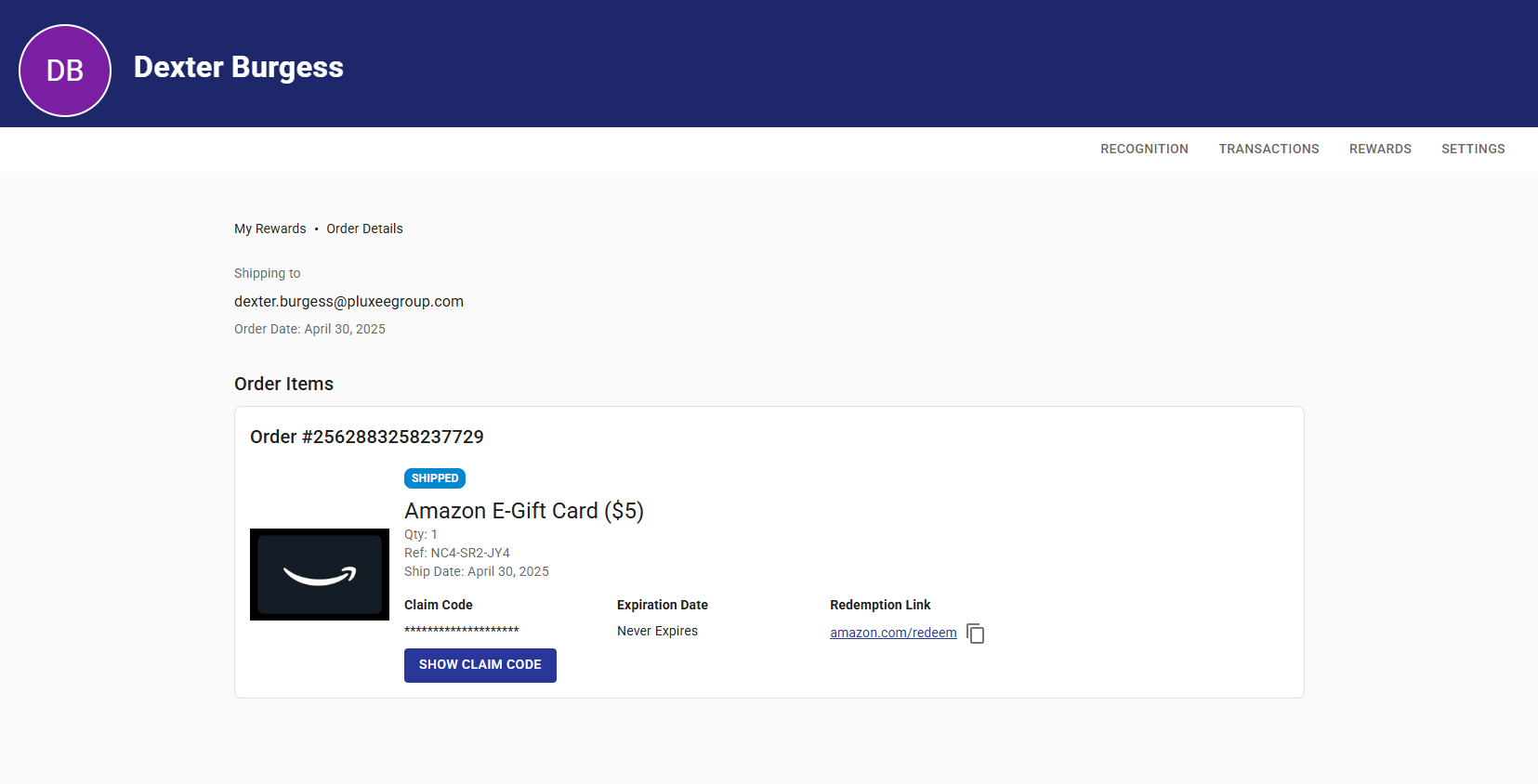Screen dimensions: 1538x784
Task: Go to the Settings tab
Action: tap(1473, 149)
